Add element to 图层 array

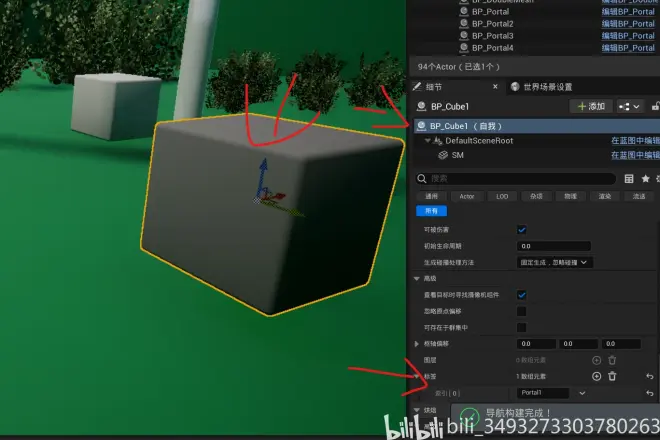[596, 360]
